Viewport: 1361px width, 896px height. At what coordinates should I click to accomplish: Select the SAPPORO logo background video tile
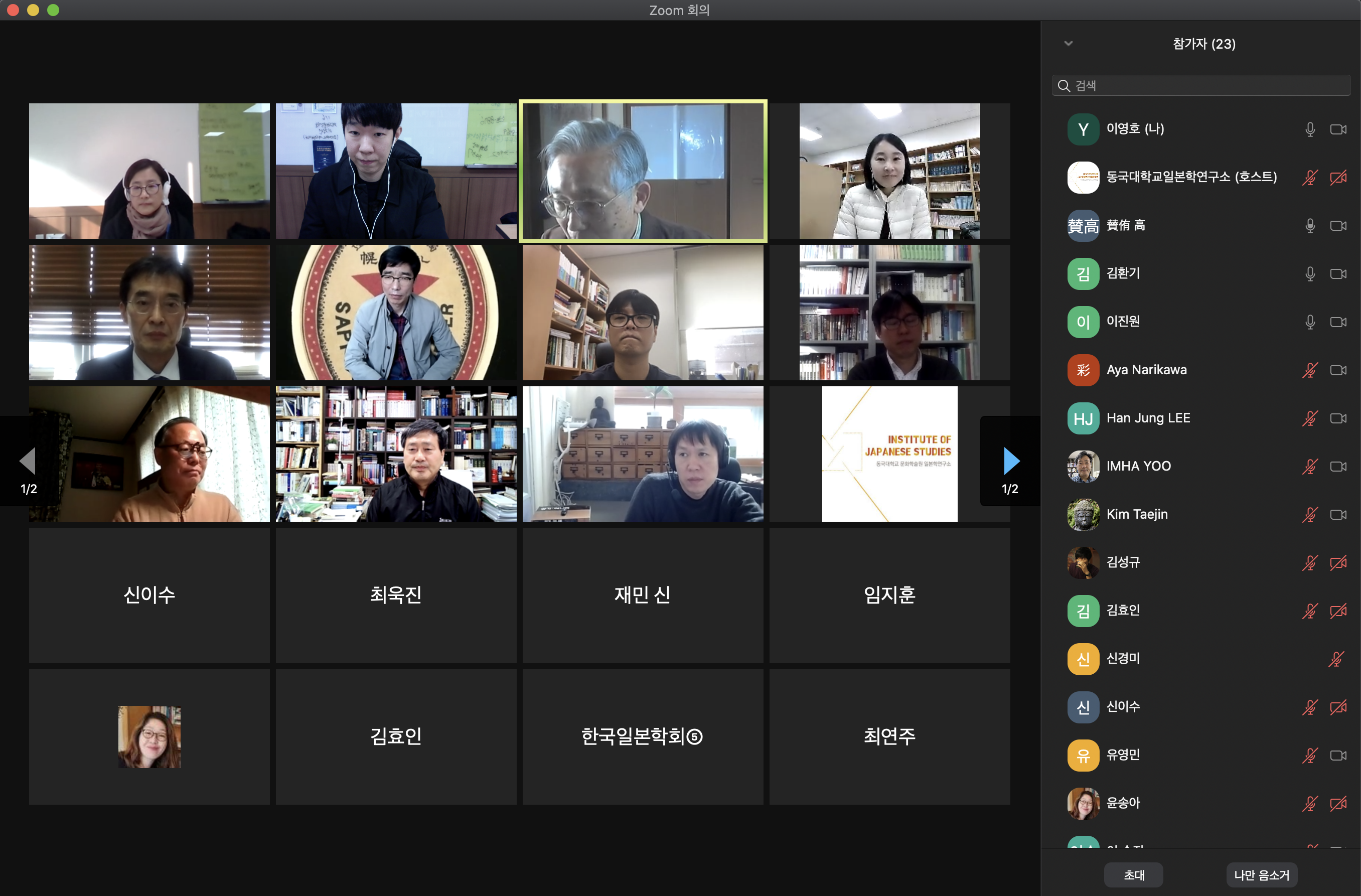pyautogui.click(x=396, y=312)
